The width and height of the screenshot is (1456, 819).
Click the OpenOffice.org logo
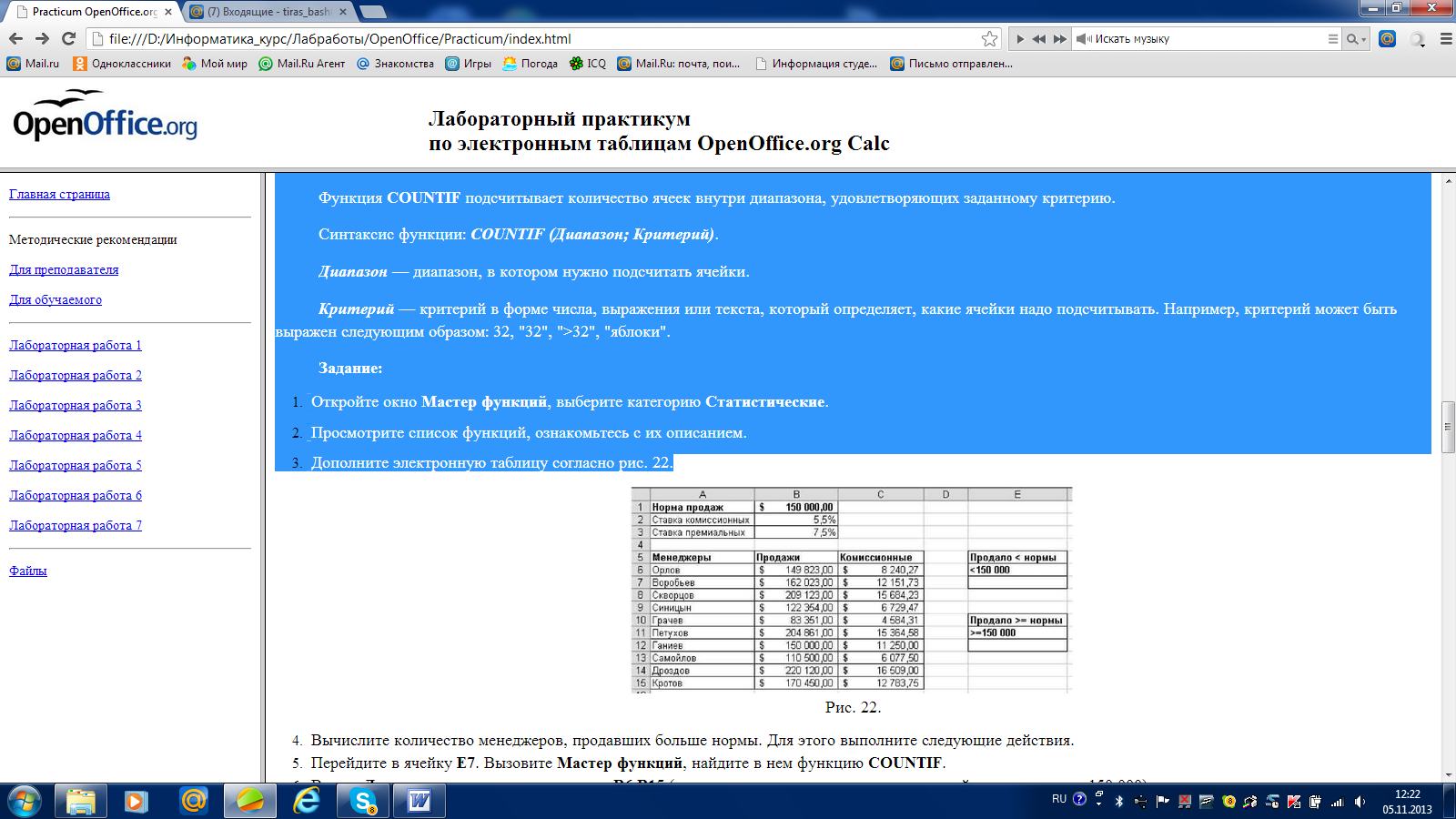point(105,116)
